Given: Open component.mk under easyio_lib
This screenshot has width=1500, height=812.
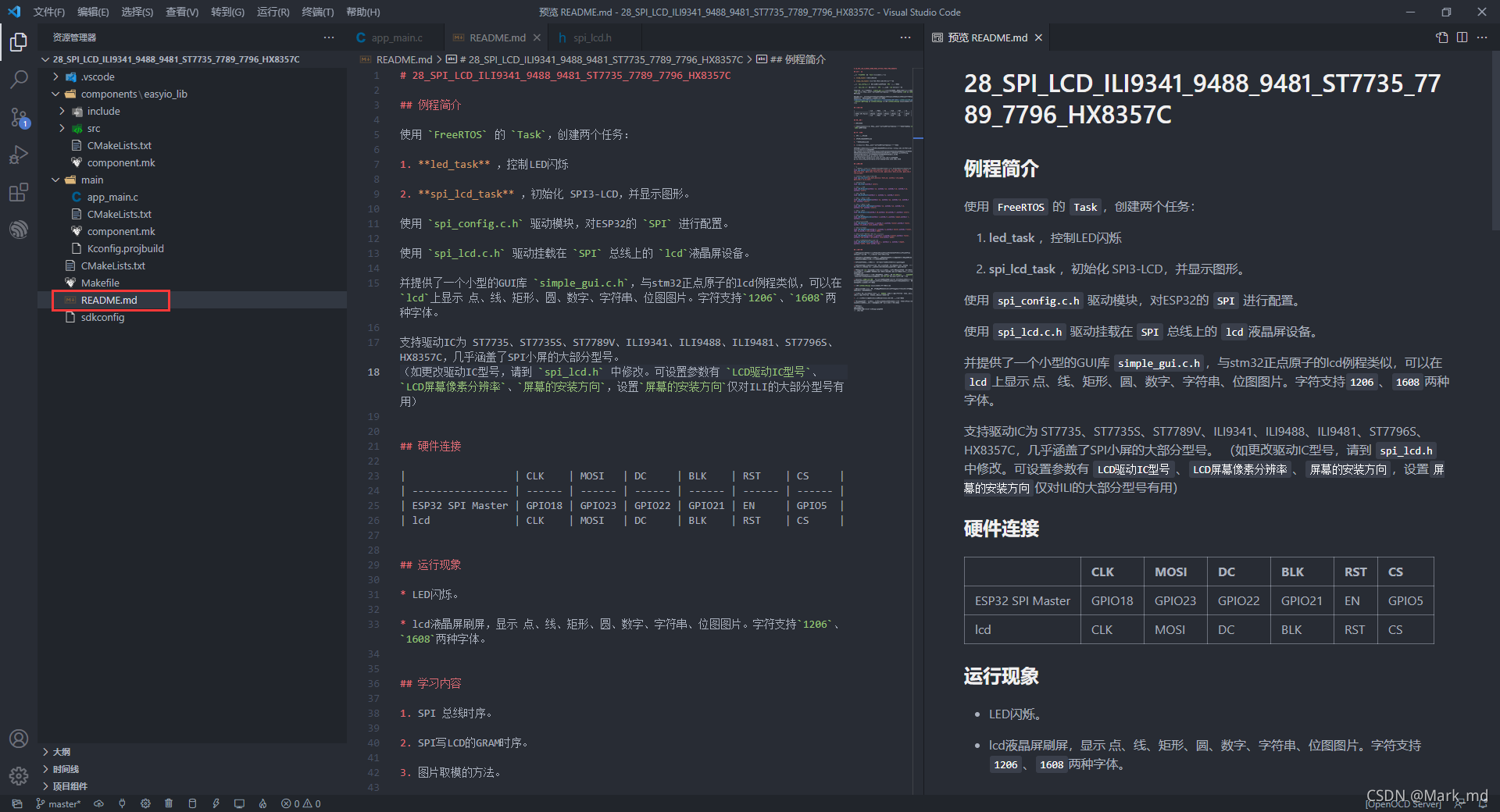Looking at the screenshot, I should point(192,162).
